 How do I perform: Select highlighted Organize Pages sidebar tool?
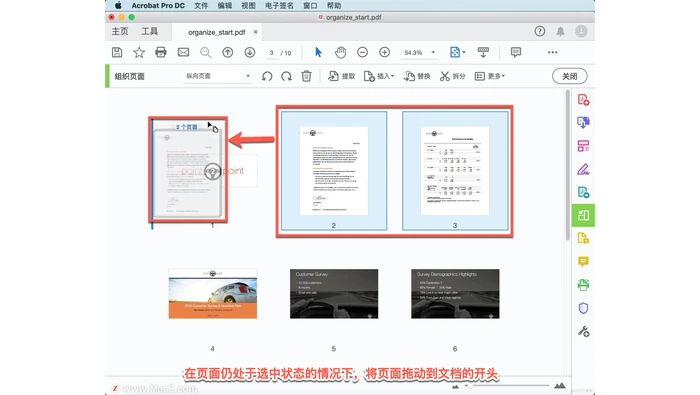pos(583,216)
